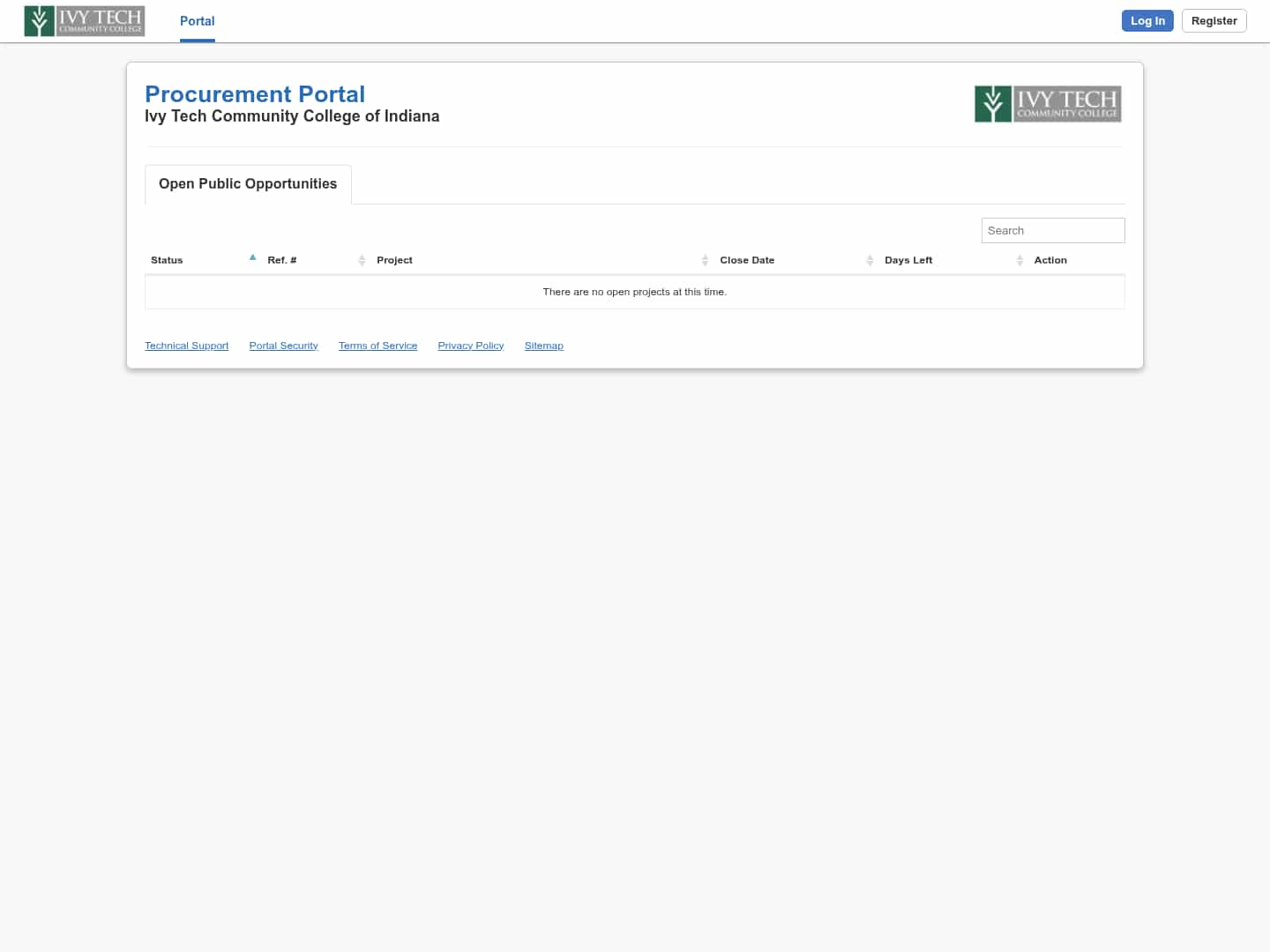1270x952 pixels.
Task: Toggle ascending sort on Close Date
Action: pos(870,259)
